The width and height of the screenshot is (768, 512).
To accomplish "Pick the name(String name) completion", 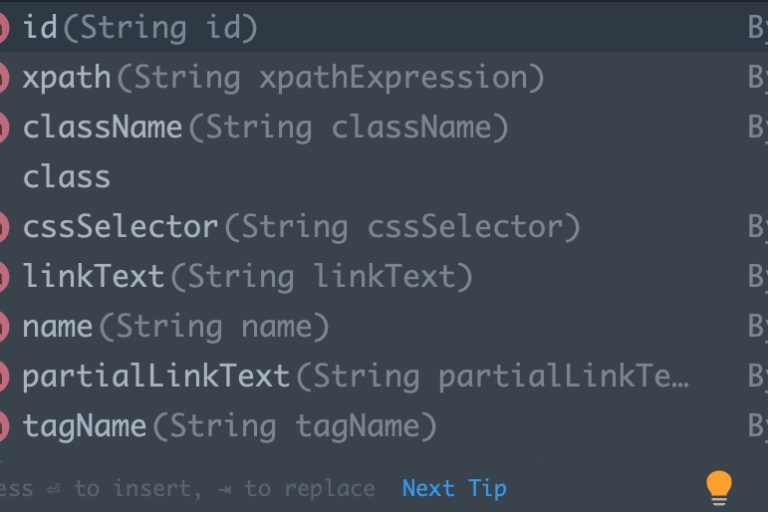I will click(x=176, y=327).
